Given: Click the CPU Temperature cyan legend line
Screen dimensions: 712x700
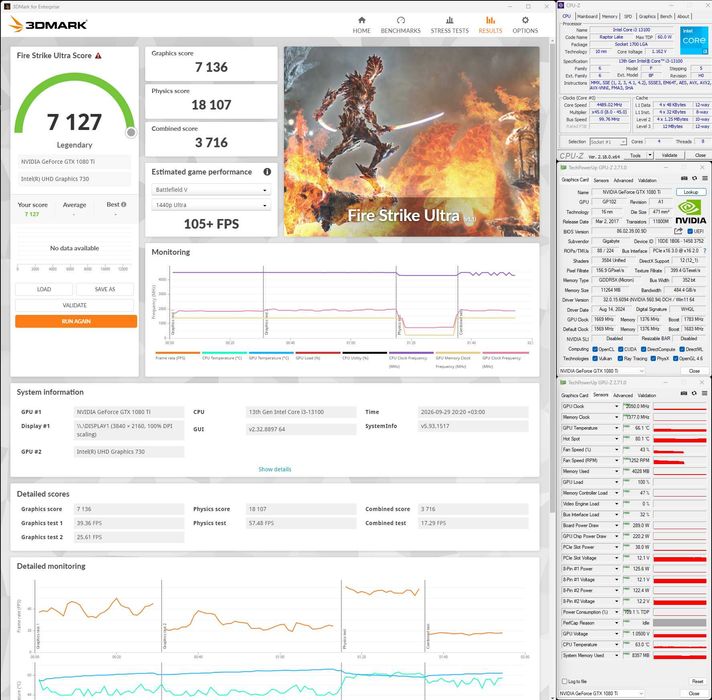Looking at the screenshot, I should point(224,352).
